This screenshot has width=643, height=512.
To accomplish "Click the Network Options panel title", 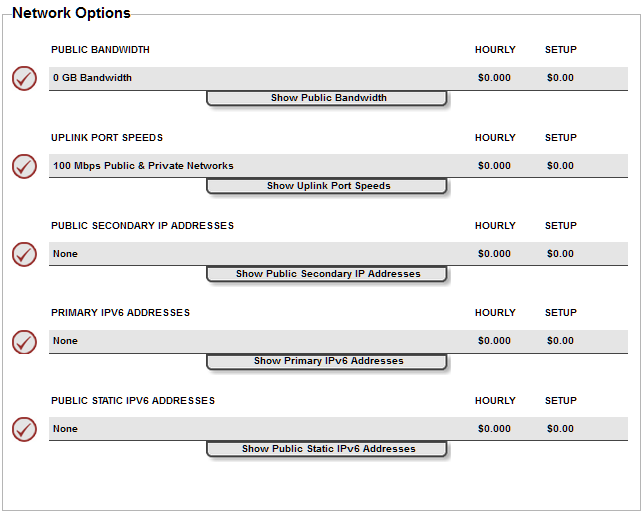I will (x=71, y=13).
